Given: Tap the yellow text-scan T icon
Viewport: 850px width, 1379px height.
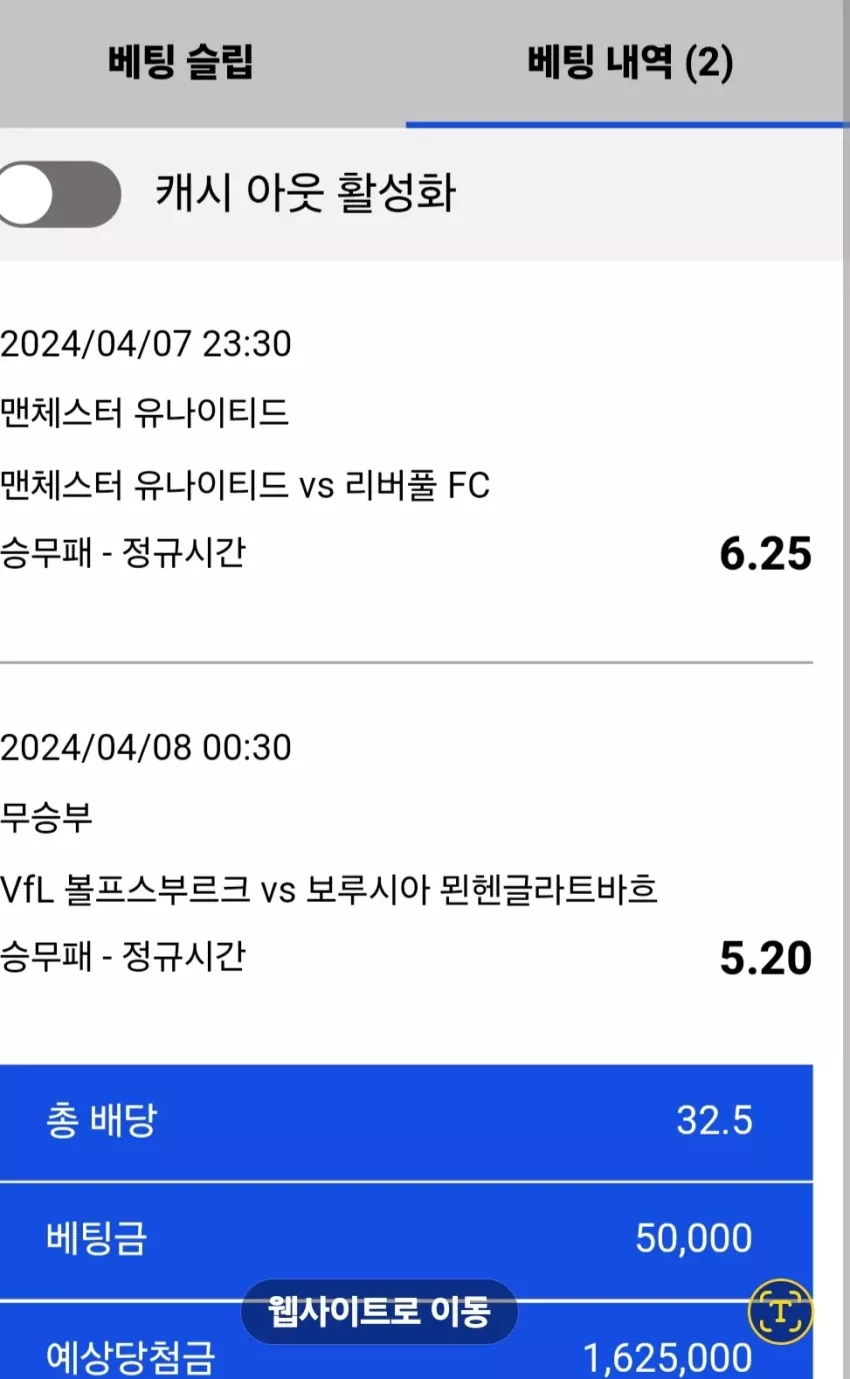Looking at the screenshot, I should click(780, 1310).
